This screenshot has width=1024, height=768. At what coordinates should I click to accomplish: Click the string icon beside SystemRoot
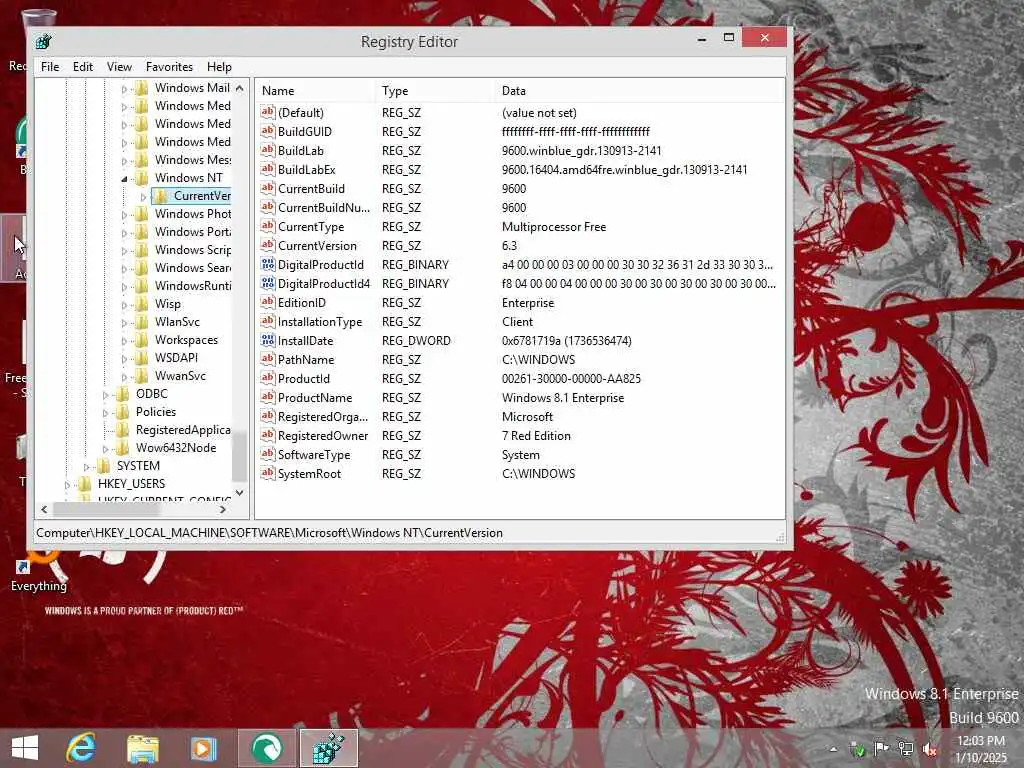pyautogui.click(x=268, y=473)
